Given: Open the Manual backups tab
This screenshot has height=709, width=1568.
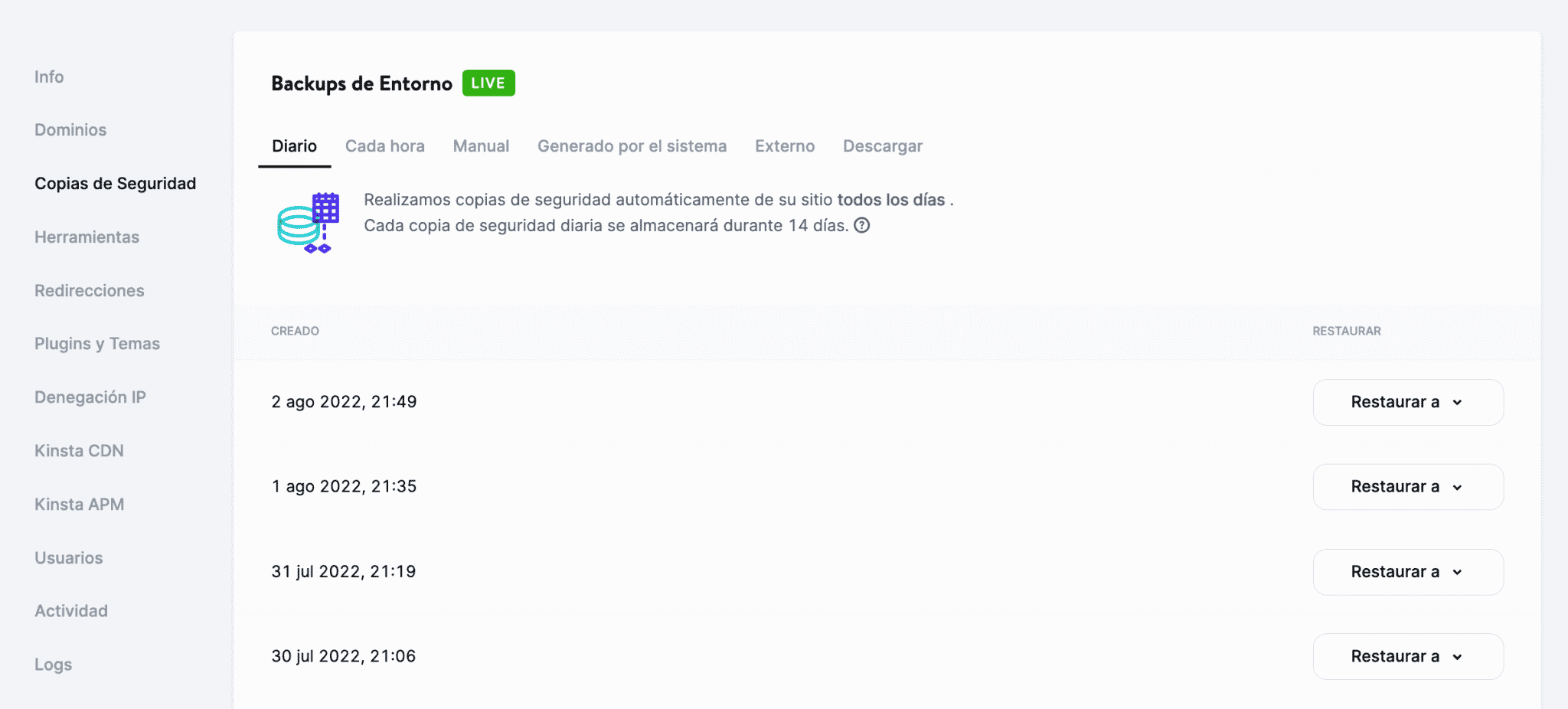Looking at the screenshot, I should pyautogui.click(x=481, y=145).
